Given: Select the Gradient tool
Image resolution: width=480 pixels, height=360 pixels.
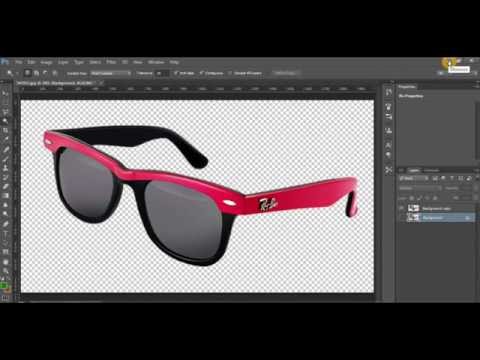Looking at the screenshot, I should tap(6, 196).
